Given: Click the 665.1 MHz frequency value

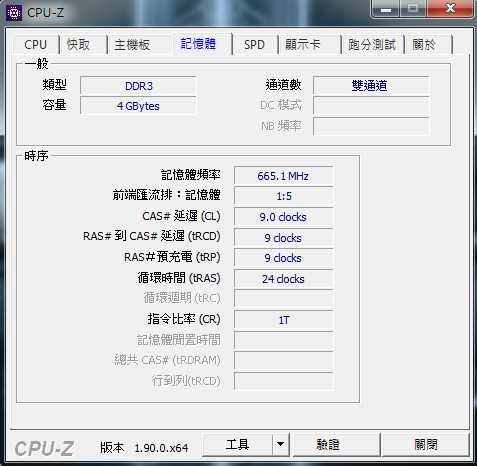Looking at the screenshot, I should point(283,176).
